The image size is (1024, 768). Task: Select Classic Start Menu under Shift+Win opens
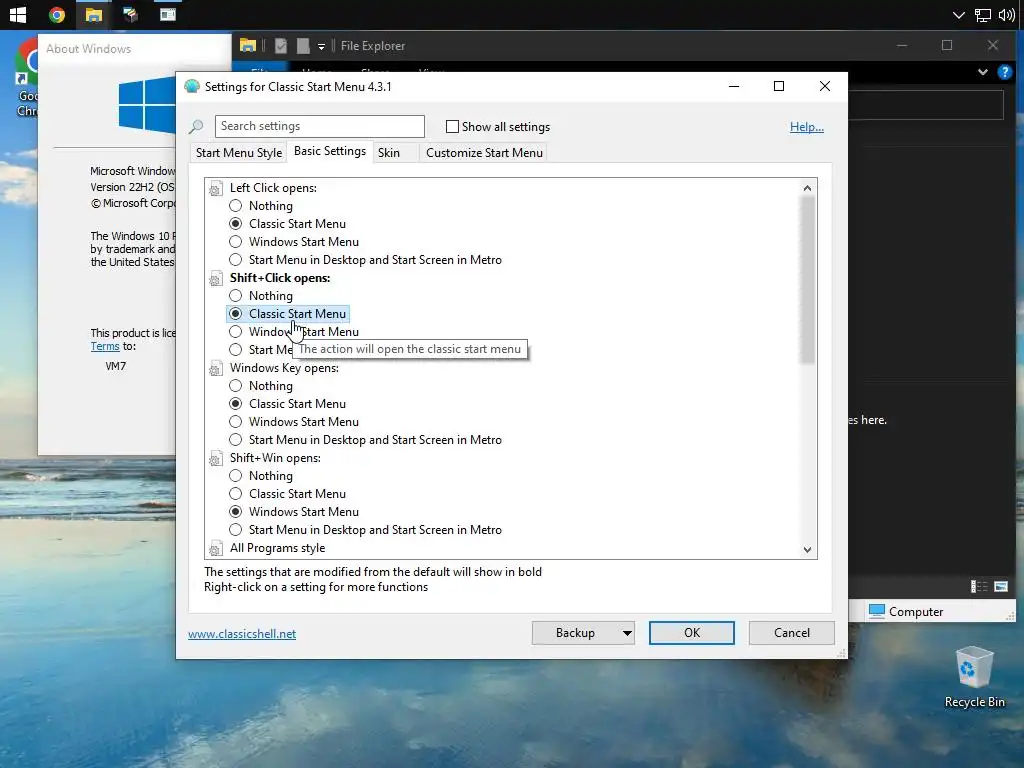pyautogui.click(x=236, y=494)
